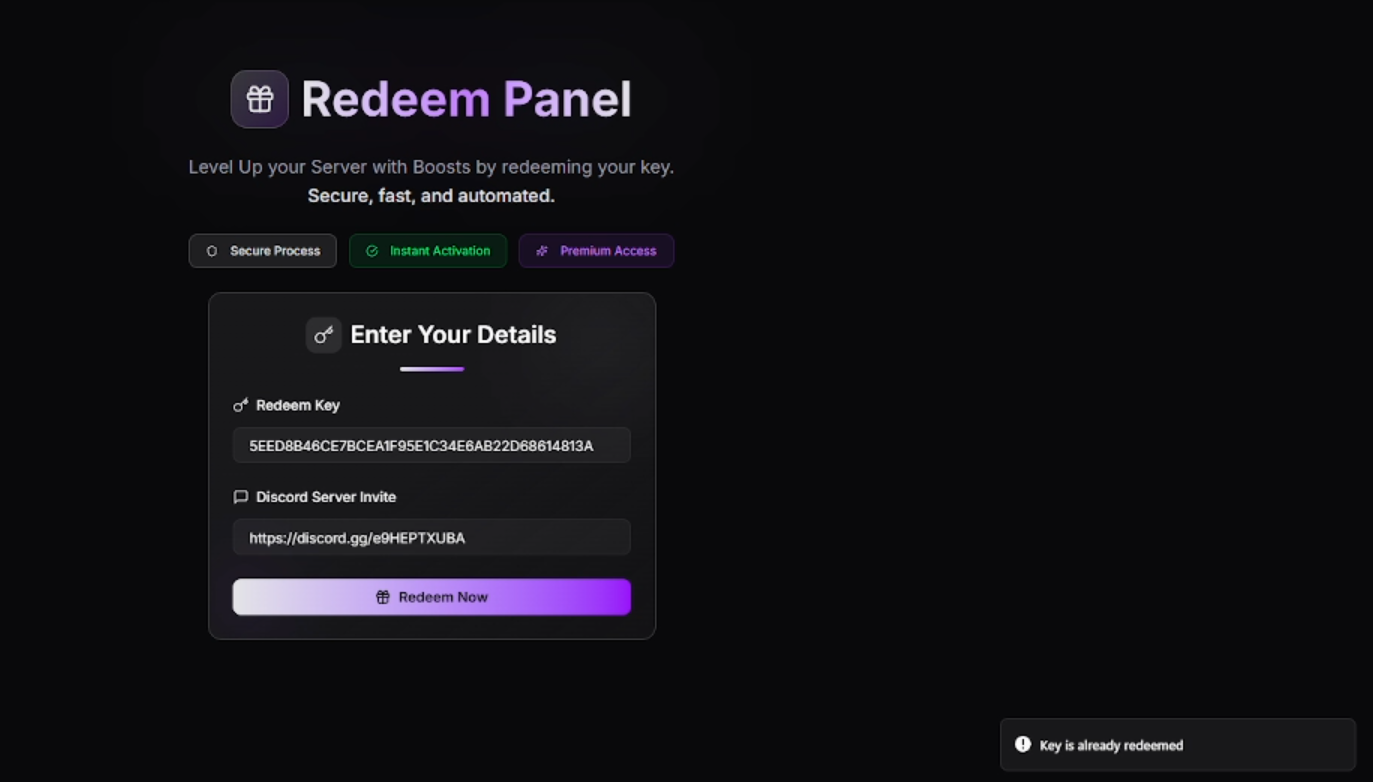Click the gift icon inside the Redeem Now button
1373x782 pixels.
click(x=382, y=597)
